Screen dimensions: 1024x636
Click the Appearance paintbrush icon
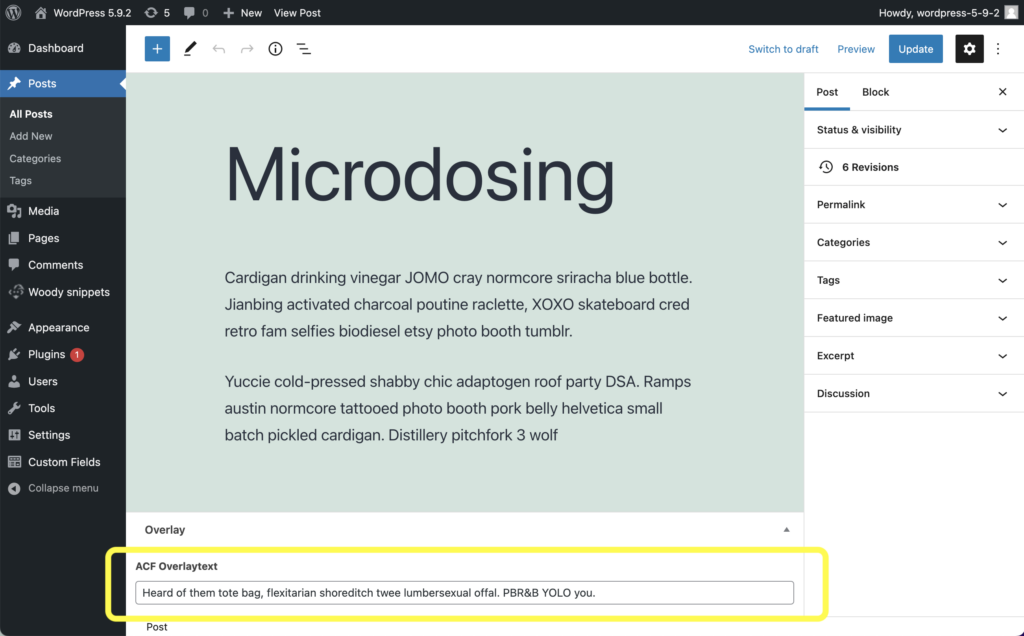pos(14,327)
